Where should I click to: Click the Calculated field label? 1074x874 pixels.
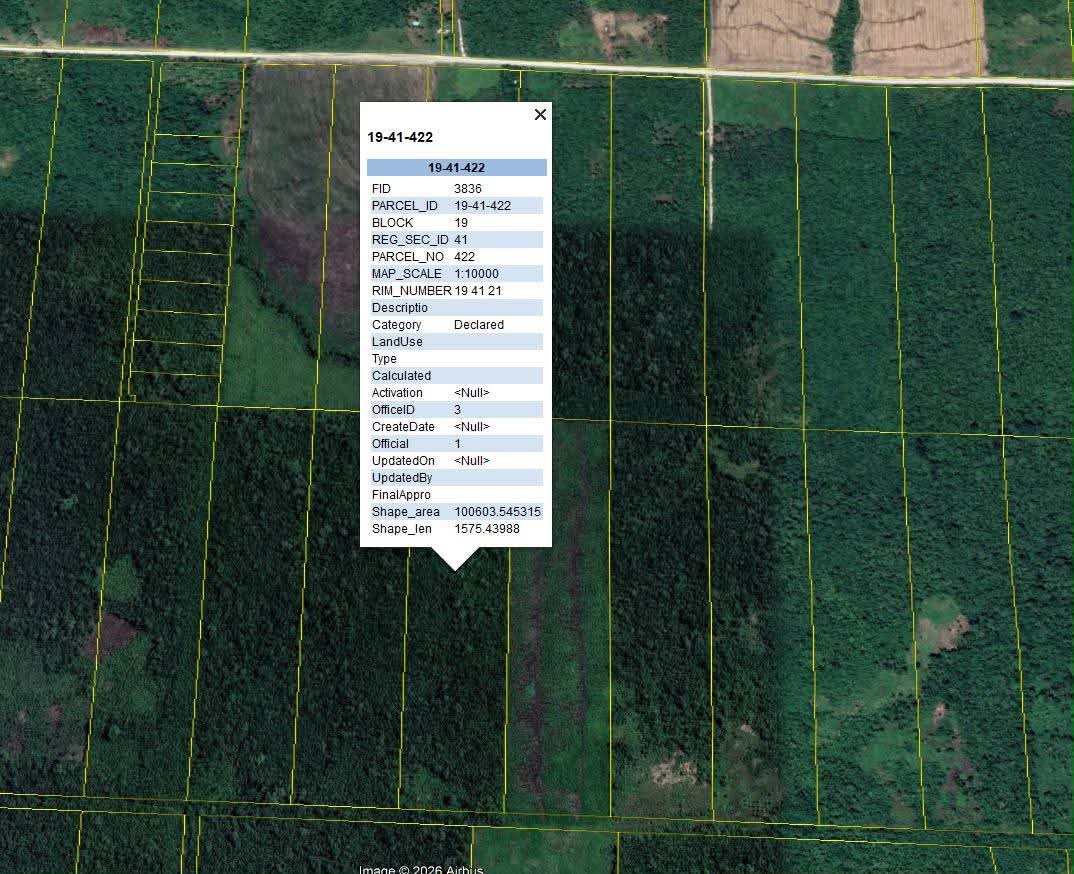pos(401,375)
